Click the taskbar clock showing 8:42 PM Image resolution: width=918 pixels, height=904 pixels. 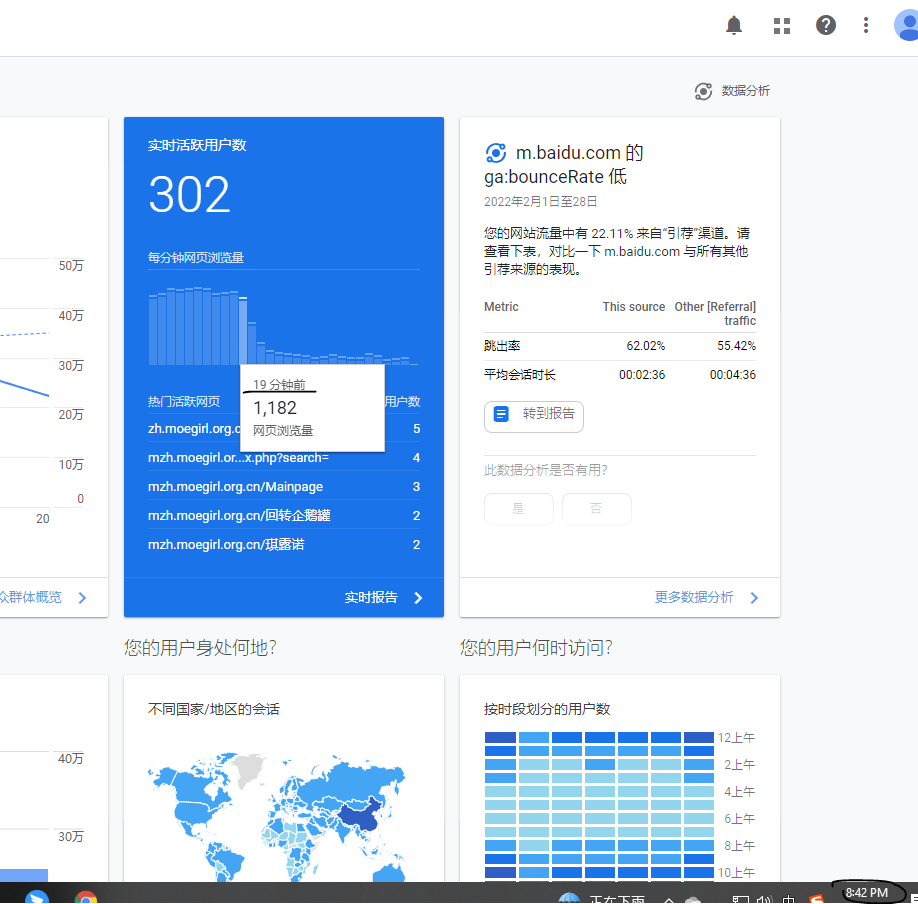(867, 892)
